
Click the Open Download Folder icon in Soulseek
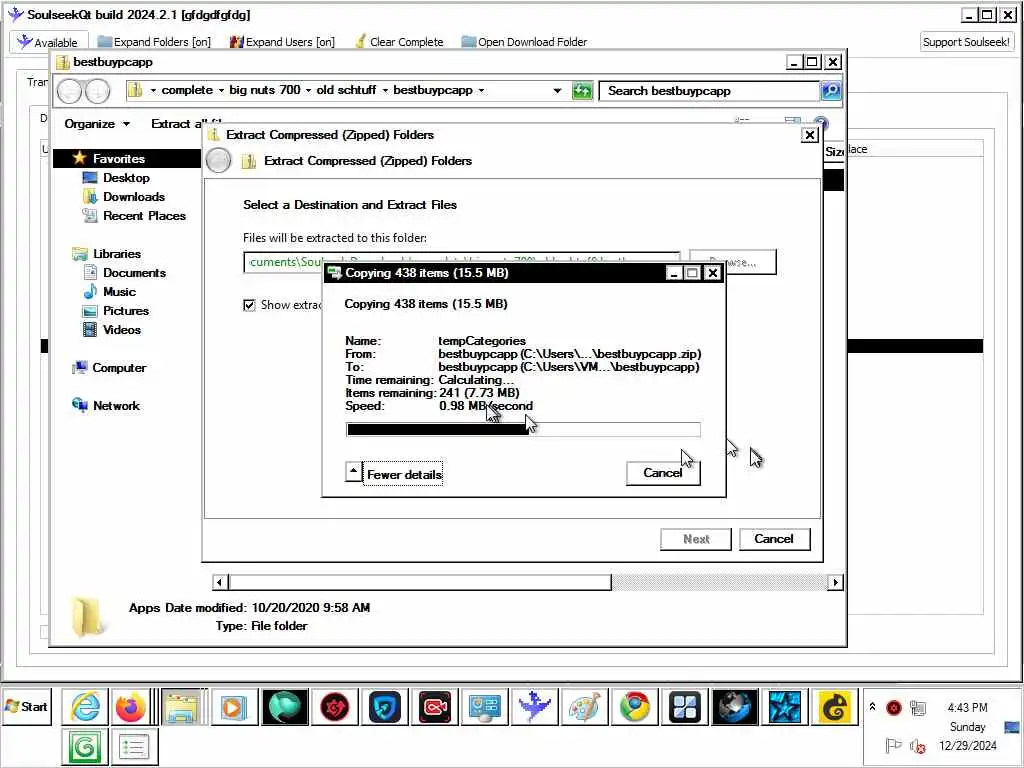tap(468, 42)
